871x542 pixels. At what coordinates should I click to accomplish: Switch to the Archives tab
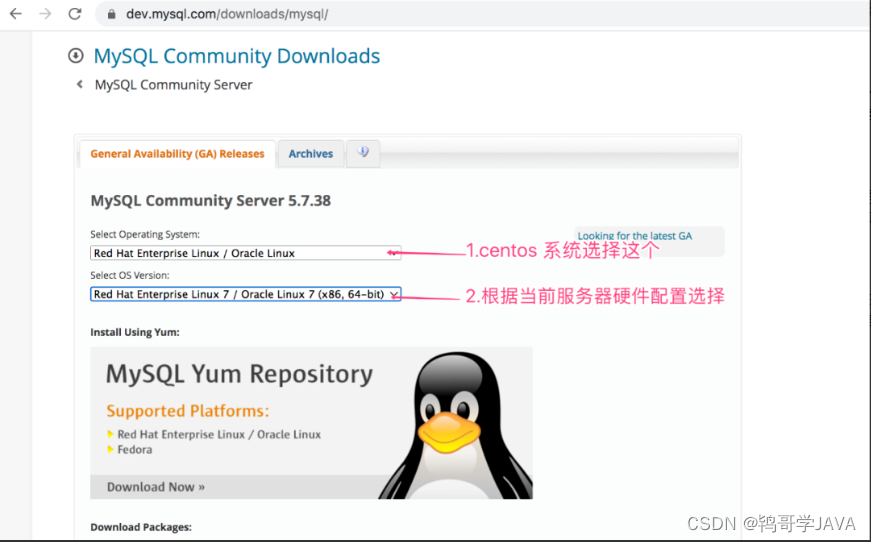[x=311, y=154]
